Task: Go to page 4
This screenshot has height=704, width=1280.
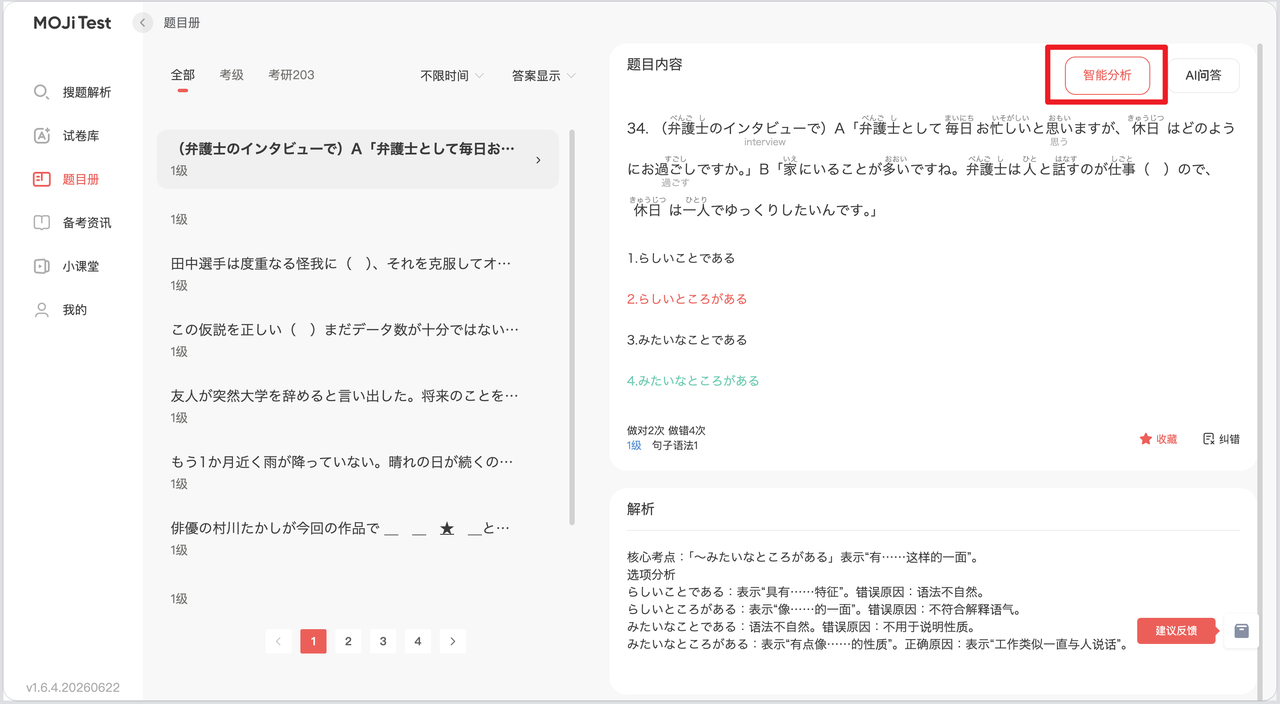Action: pyautogui.click(x=418, y=641)
